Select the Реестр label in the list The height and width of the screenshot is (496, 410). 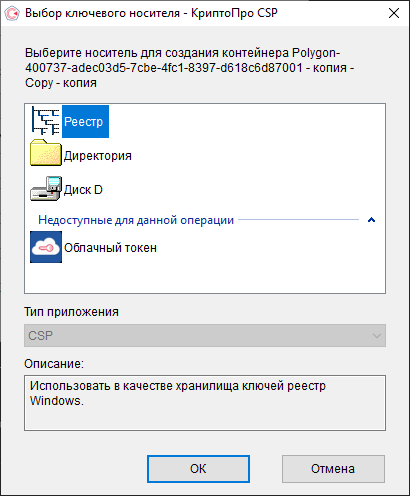tap(85, 122)
